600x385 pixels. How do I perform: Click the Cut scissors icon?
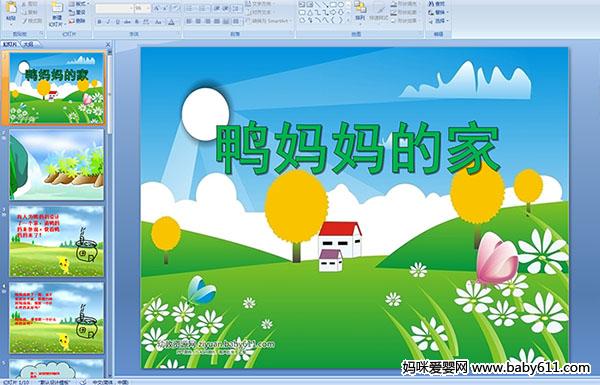pyautogui.click(x=24, y=4)
